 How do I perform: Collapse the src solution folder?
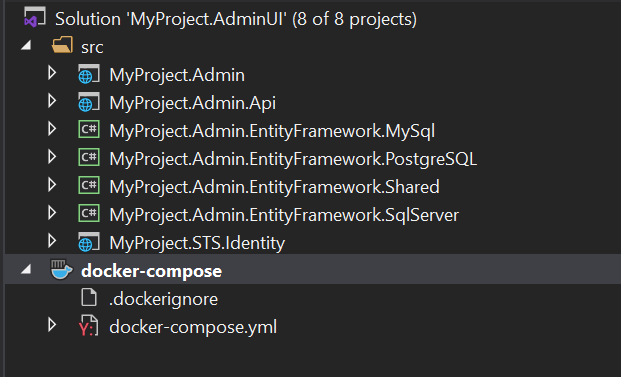pyautogui.click(x=26, y=46)
